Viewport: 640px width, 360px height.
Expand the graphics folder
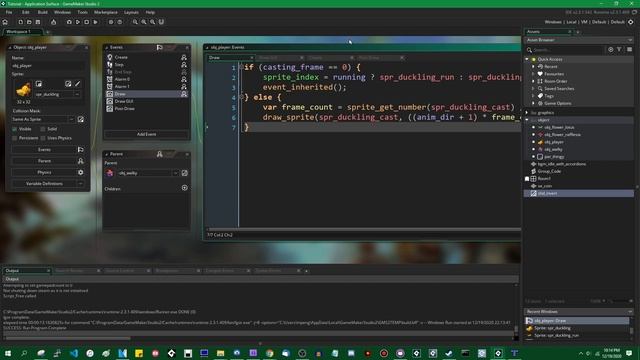tap(527, 113)
